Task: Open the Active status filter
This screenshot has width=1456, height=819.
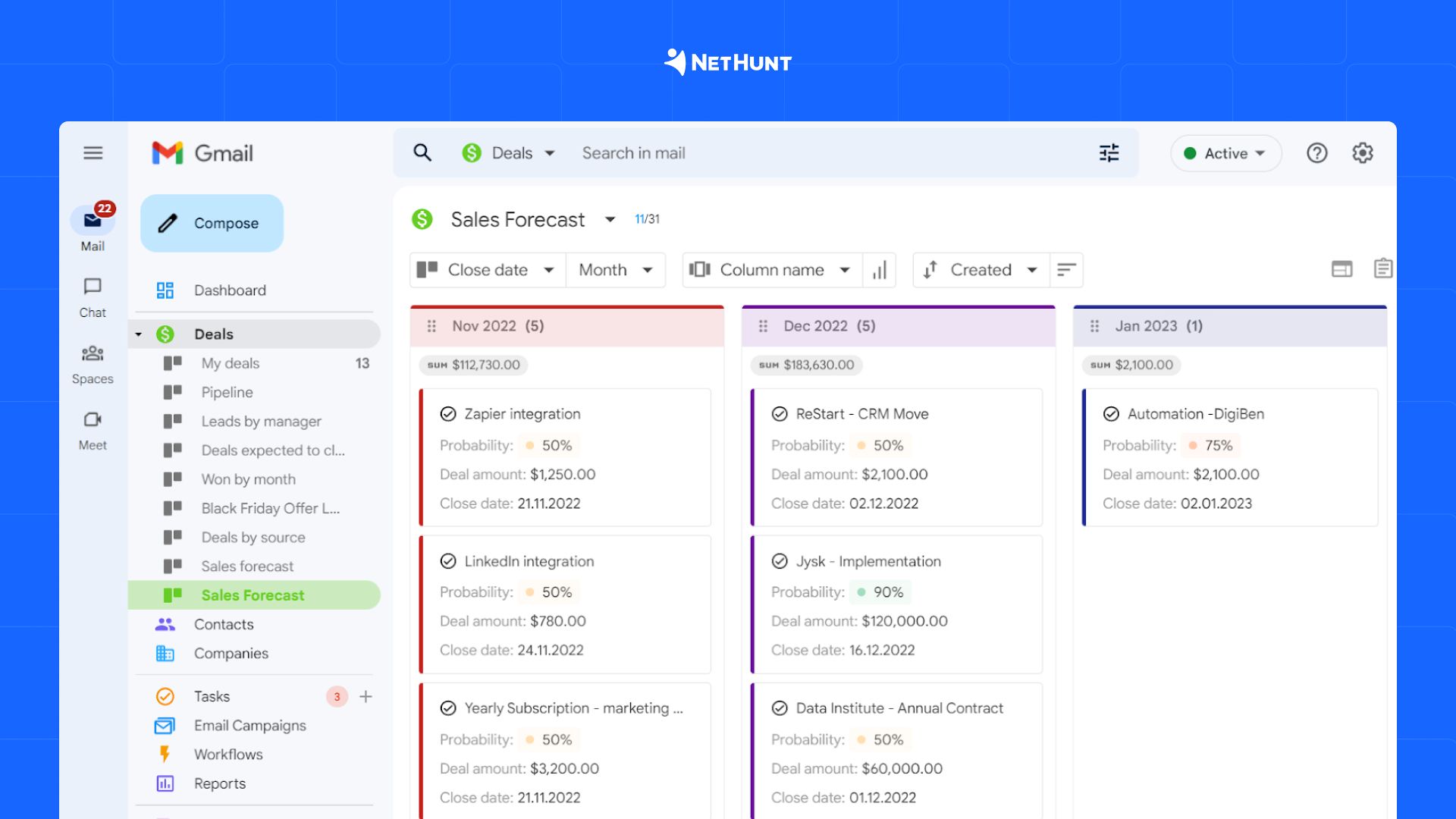Action: tap(1225, 152)
